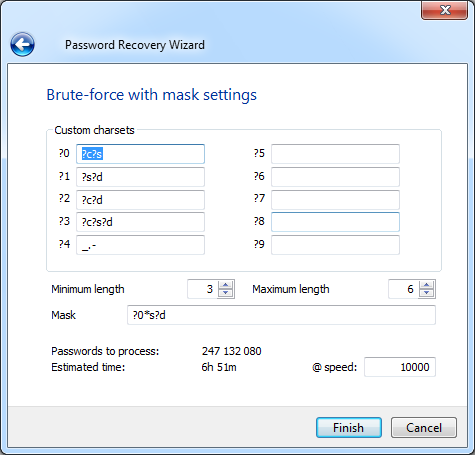Viewport: 475px width, 455px height.
Task: Increase Minimum length with up arrow
Action: point(226,285)
